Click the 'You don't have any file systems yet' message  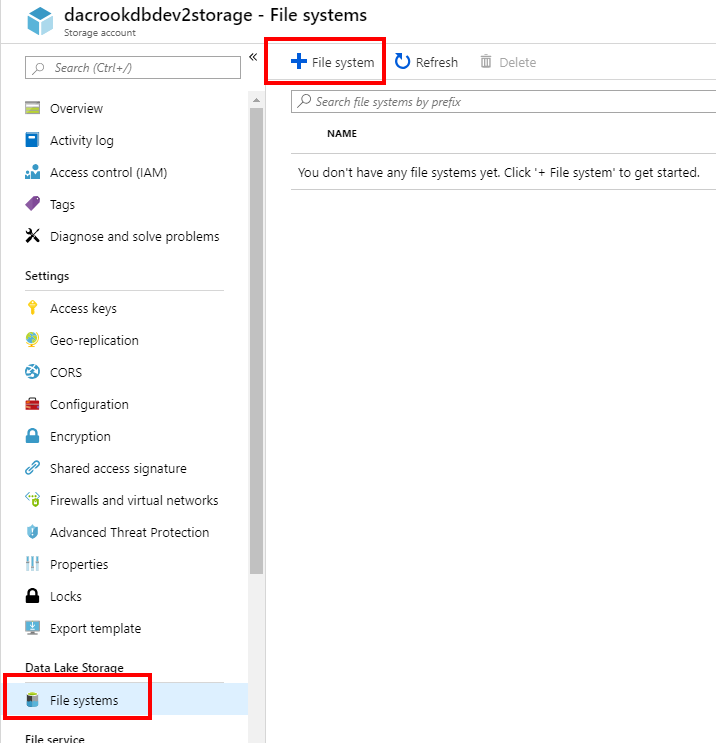pos(498,172)
